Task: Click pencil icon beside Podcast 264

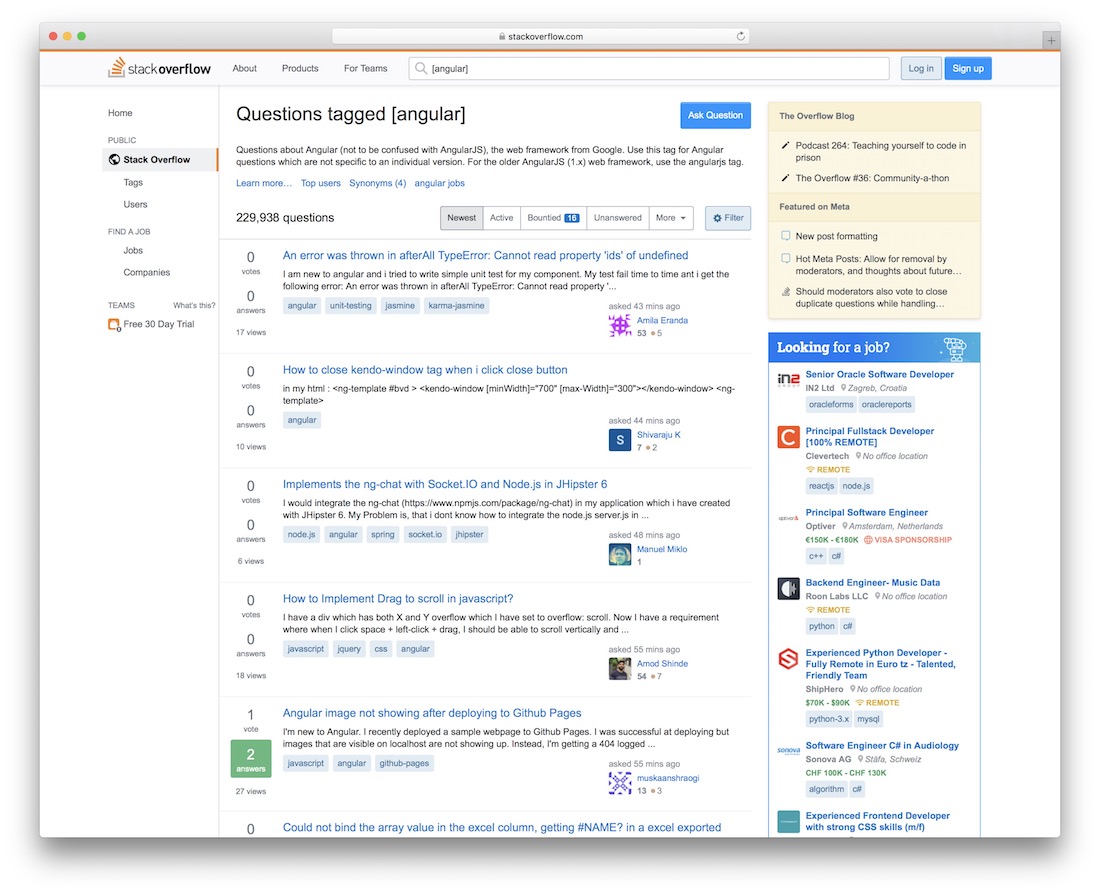Action: point(785,146)
